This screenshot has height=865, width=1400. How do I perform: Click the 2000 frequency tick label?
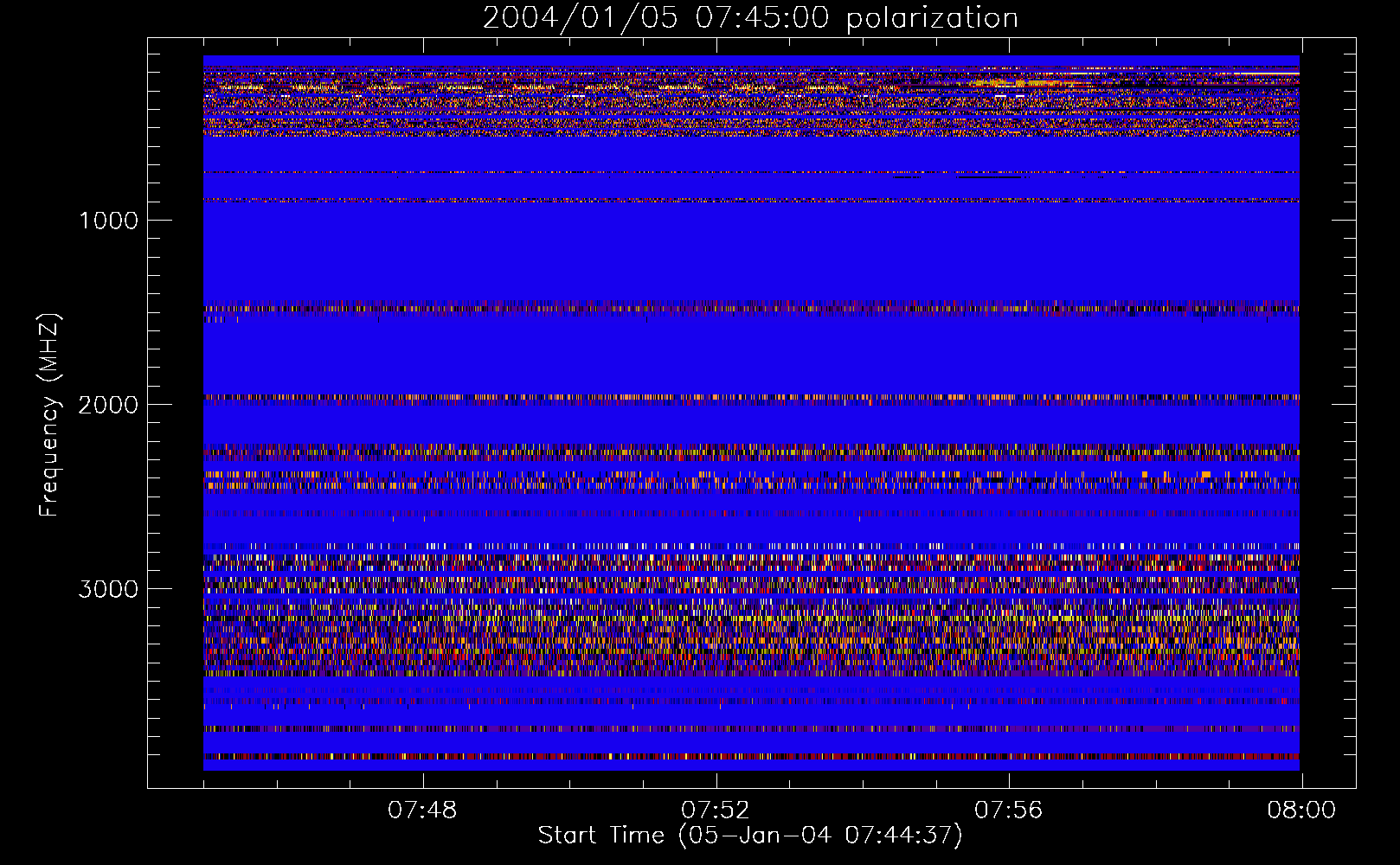pos(108,405)
